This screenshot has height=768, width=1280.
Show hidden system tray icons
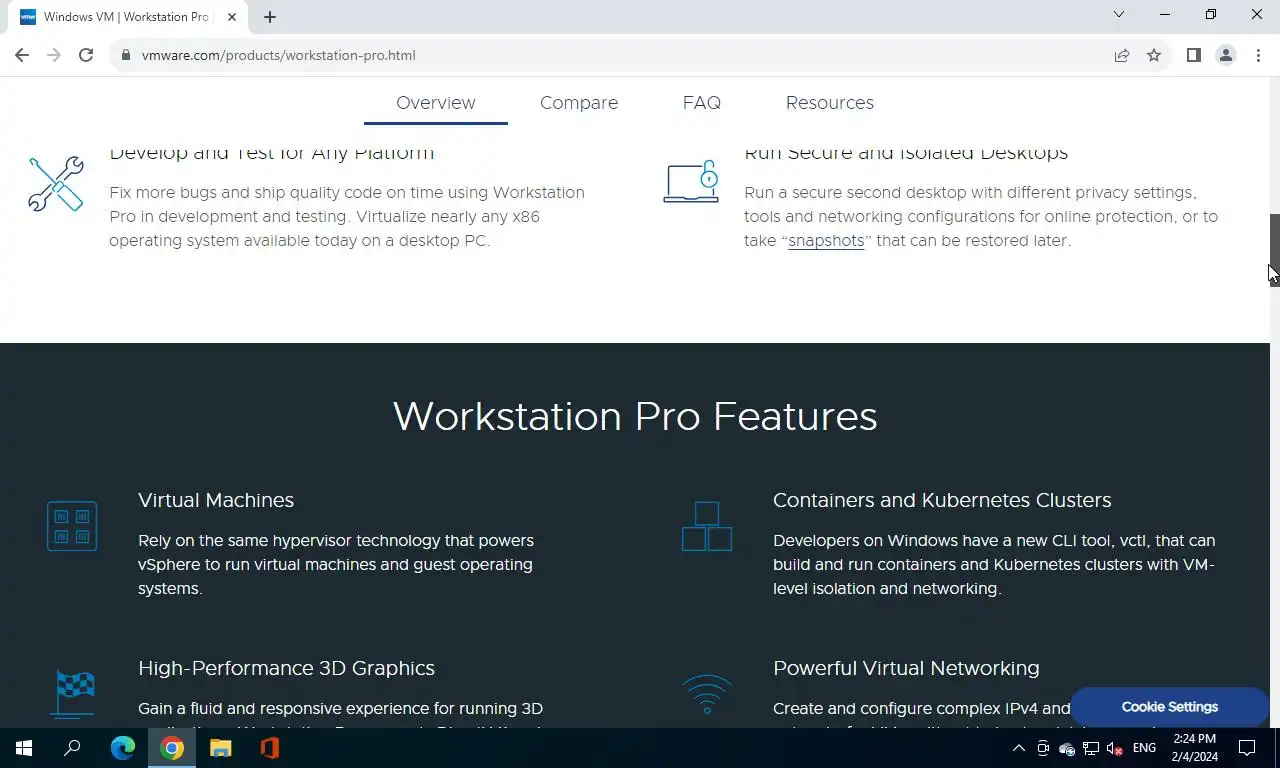1019,748
